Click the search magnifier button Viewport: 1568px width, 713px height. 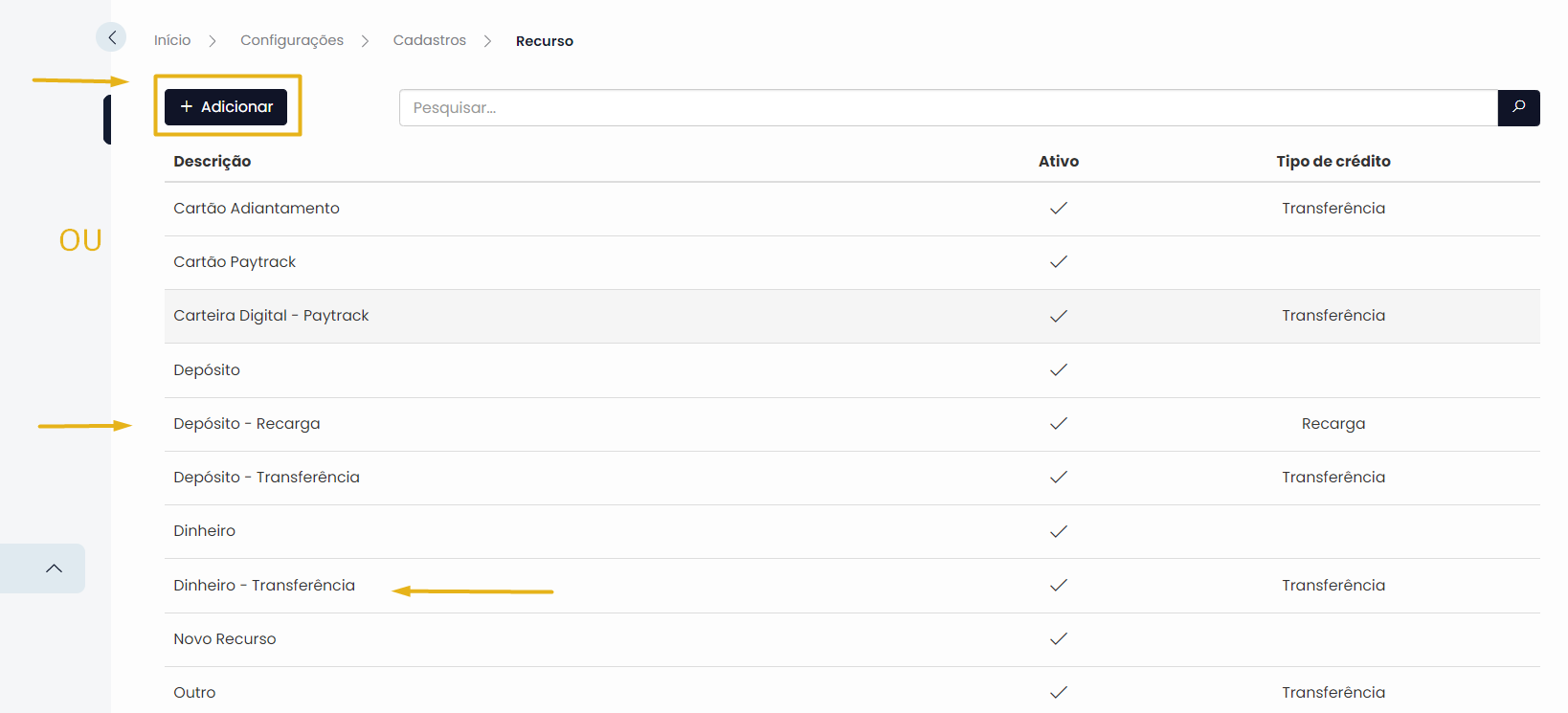(x=1518, y=107)
